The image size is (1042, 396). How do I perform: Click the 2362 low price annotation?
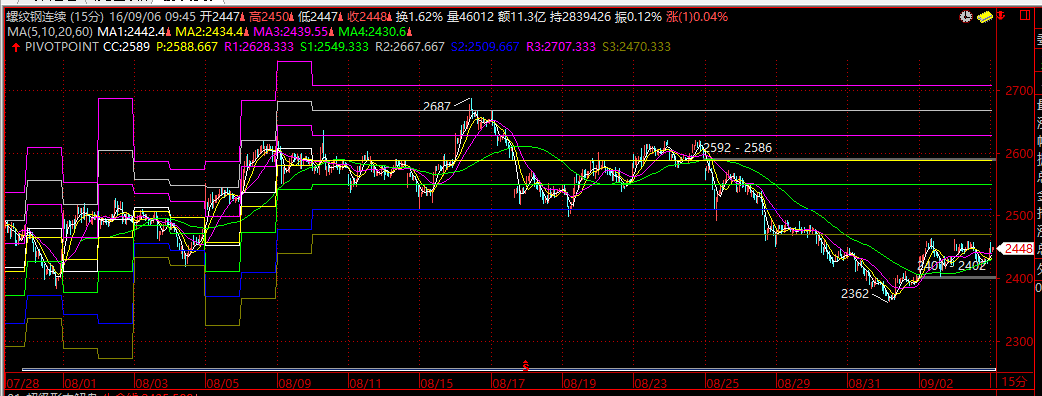[855, 294]
